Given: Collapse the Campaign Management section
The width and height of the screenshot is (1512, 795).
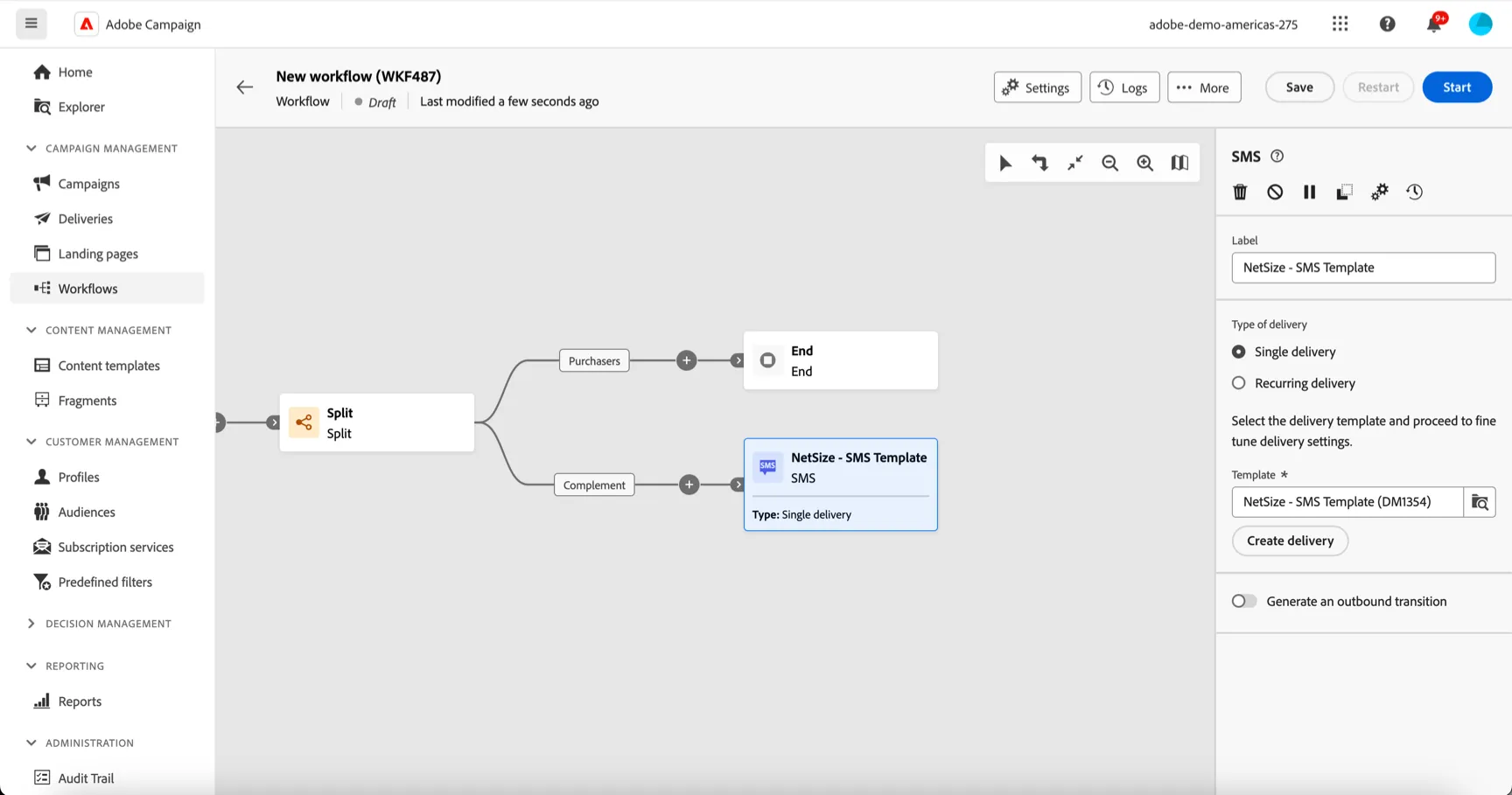Looking at the screenshot, I should pos(31,149).
